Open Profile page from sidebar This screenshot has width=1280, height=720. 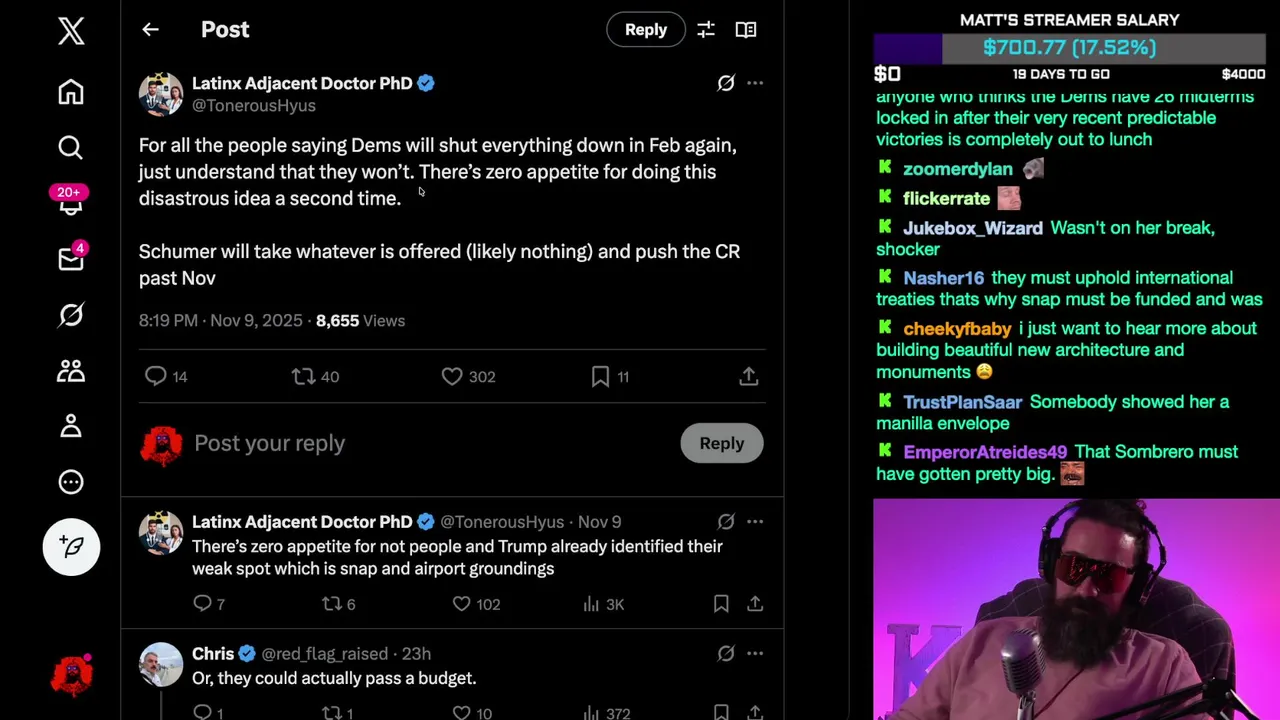click(70, 426)
